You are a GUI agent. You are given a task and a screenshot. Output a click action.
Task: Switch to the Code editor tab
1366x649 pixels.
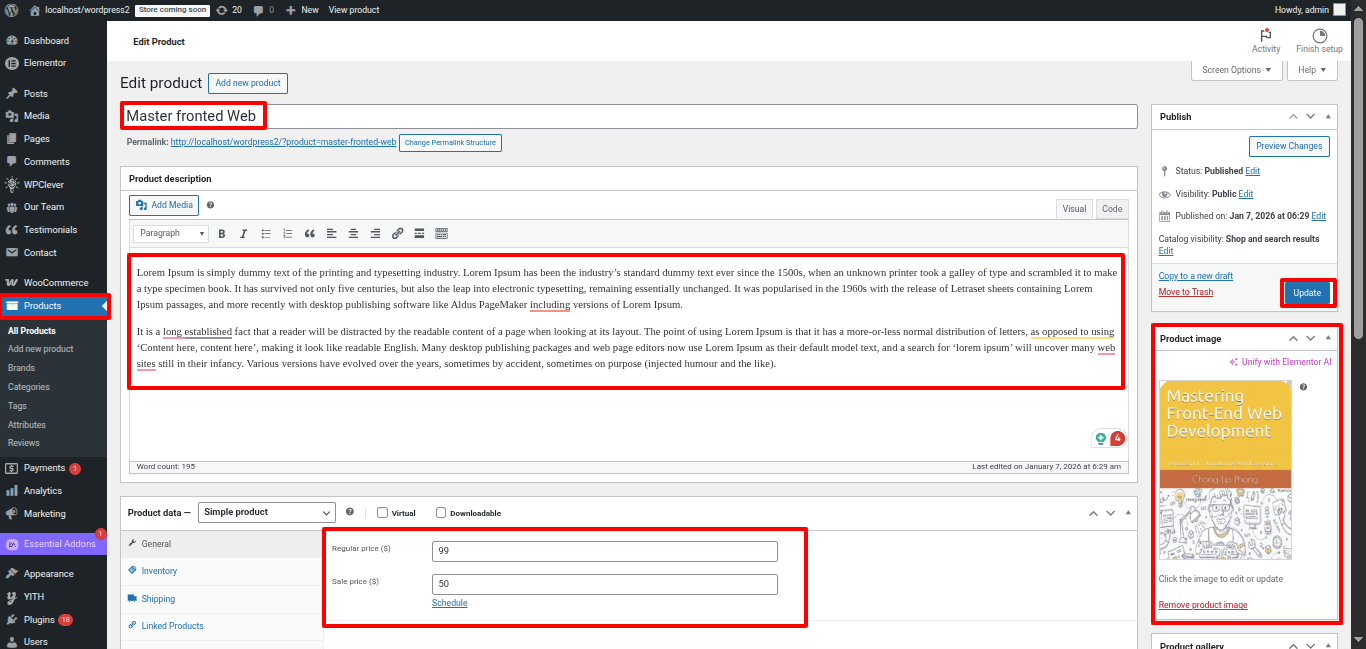[x=1111, y=209]
